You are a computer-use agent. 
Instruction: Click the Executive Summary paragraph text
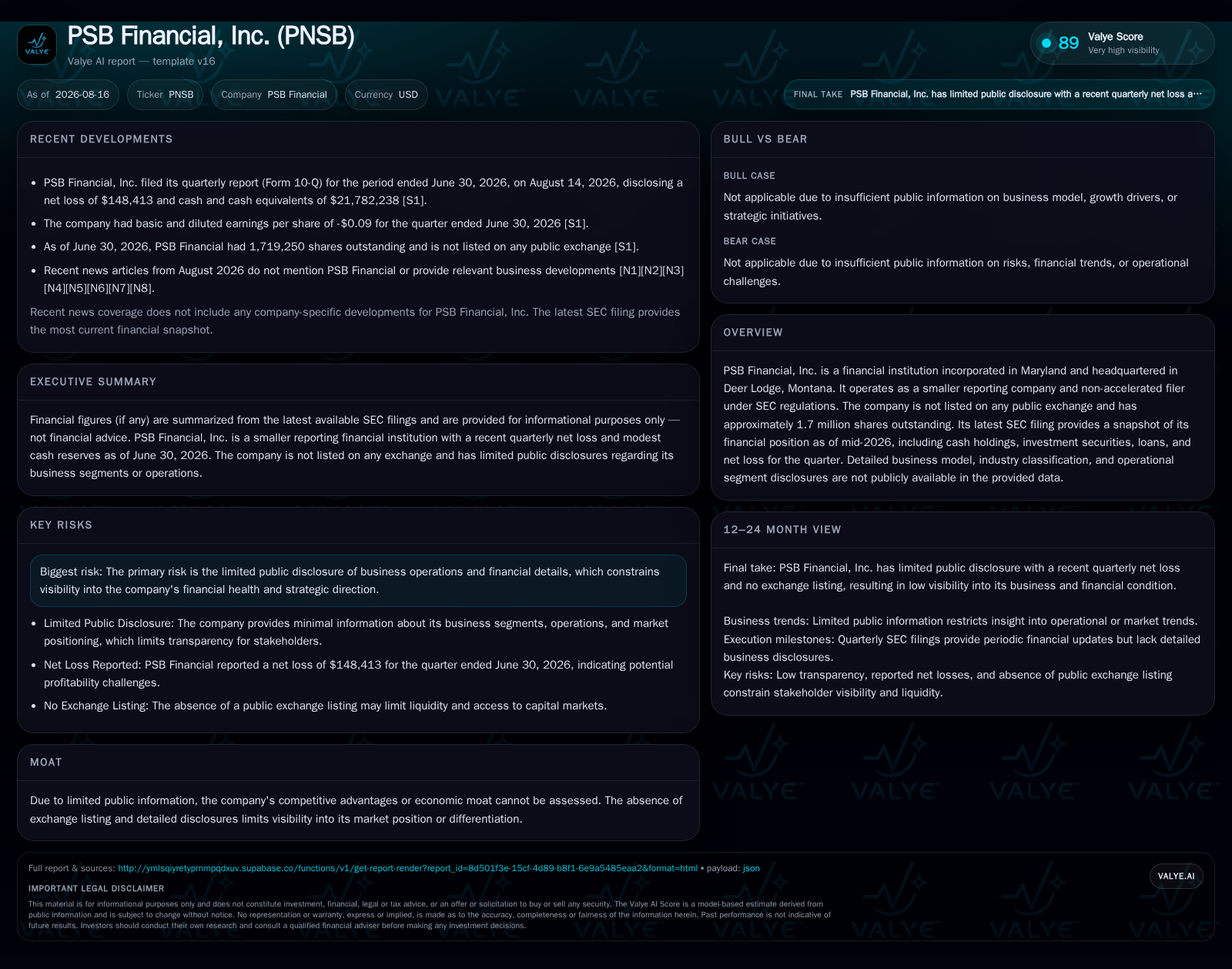point(355,447)
